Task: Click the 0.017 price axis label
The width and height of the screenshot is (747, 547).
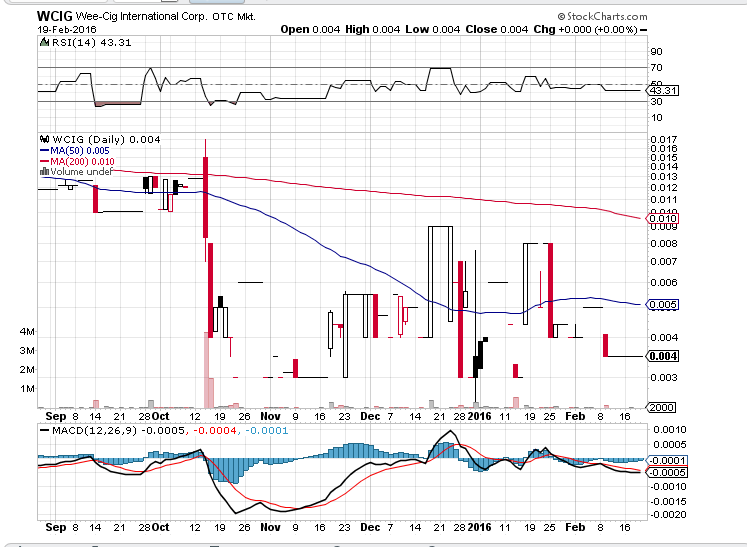Action: 664,140
